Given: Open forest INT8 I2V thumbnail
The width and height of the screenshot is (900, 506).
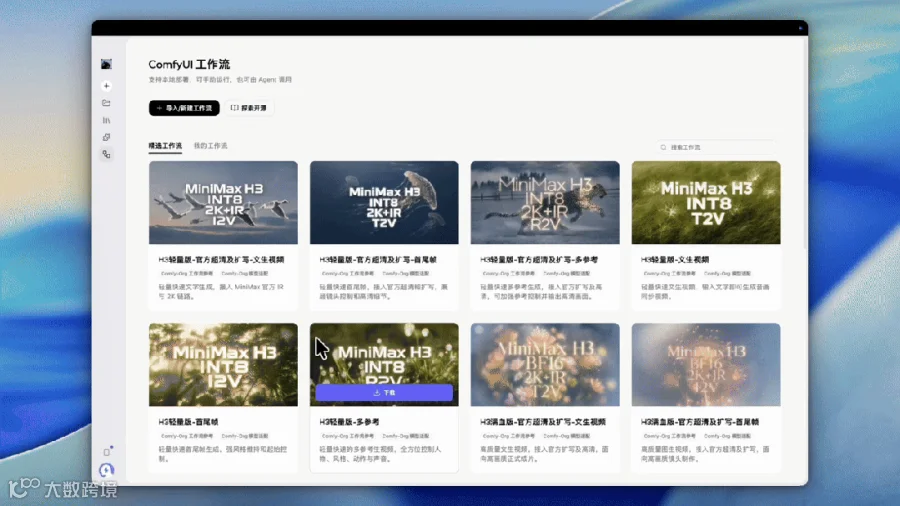Looking at the screenshot, I should tap(223, 365).
